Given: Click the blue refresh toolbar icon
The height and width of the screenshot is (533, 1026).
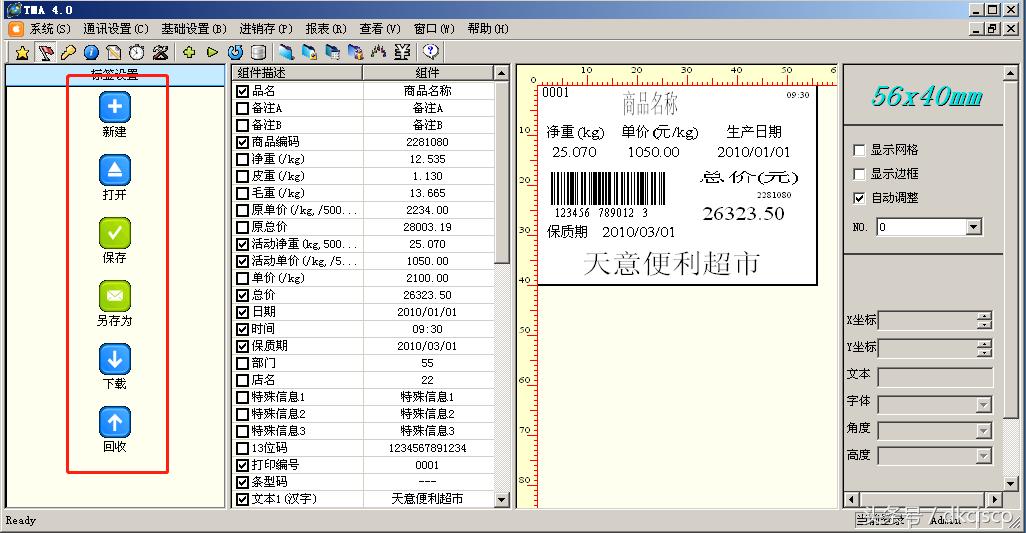Looking at the screenshot, I should [235, 52].
